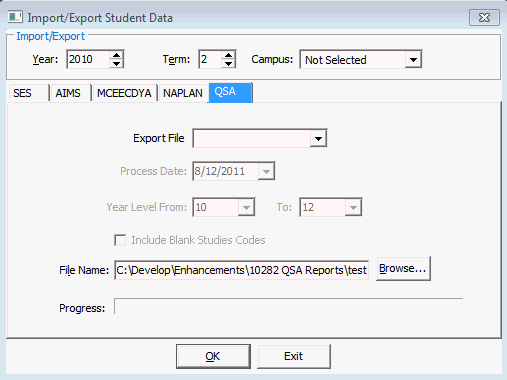Expand the Year Level To dropdown
Viewport: 507px width, 380px height.
tap(353, 207)
